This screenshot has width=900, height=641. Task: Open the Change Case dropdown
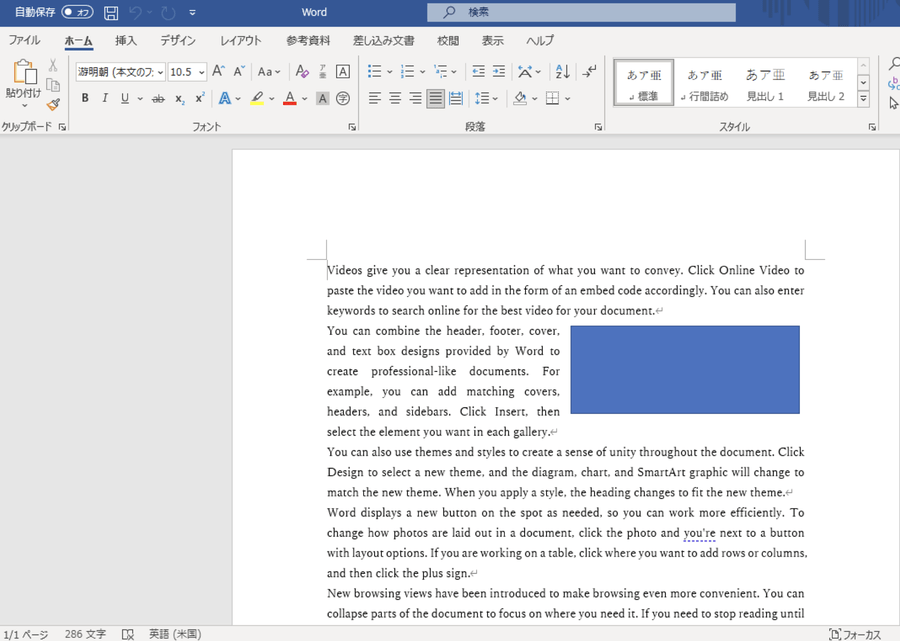coord(269,72)
